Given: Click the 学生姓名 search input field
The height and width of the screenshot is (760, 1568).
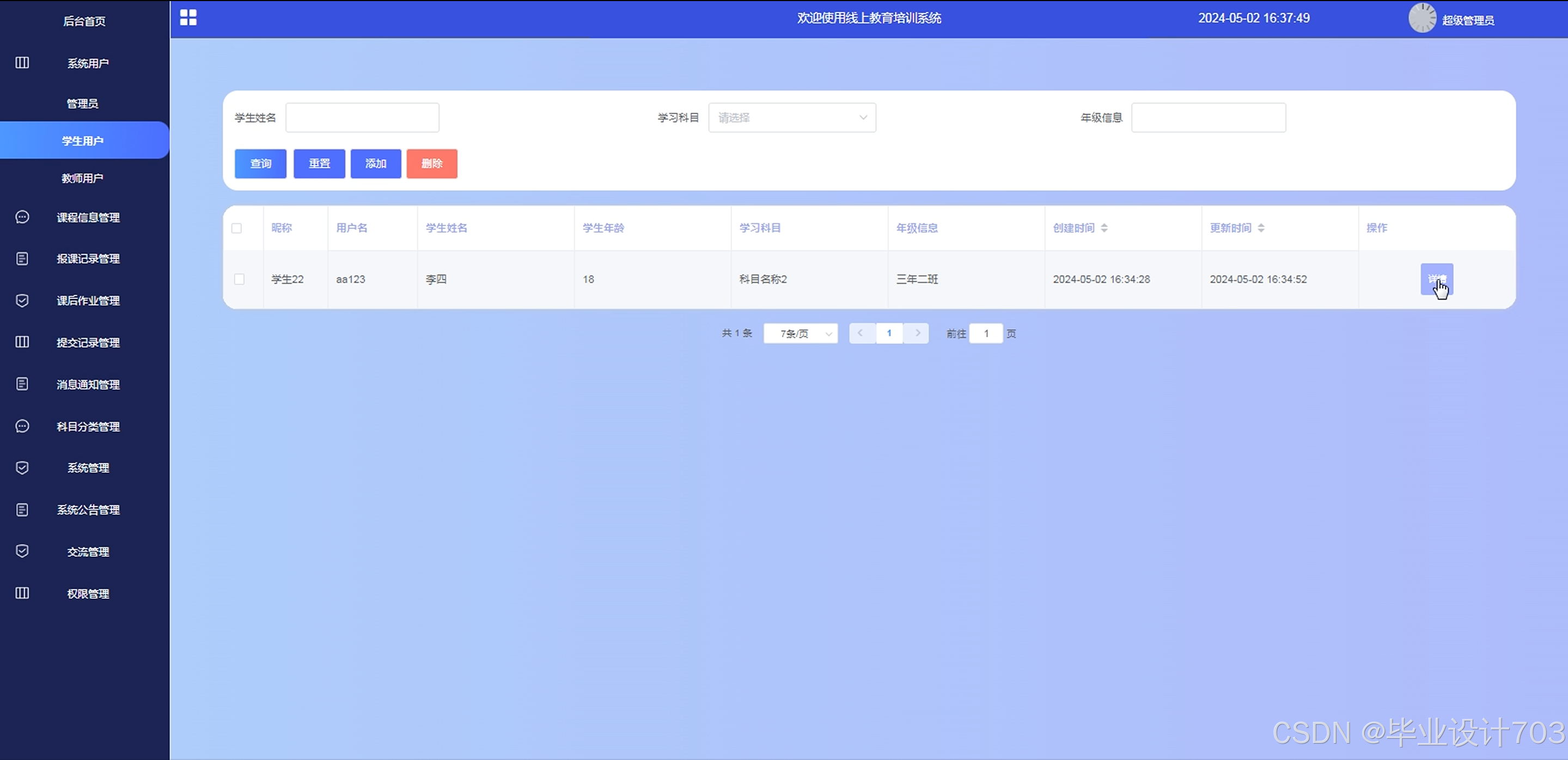Looking at the screenshot, I should click(x=362, y=118).
